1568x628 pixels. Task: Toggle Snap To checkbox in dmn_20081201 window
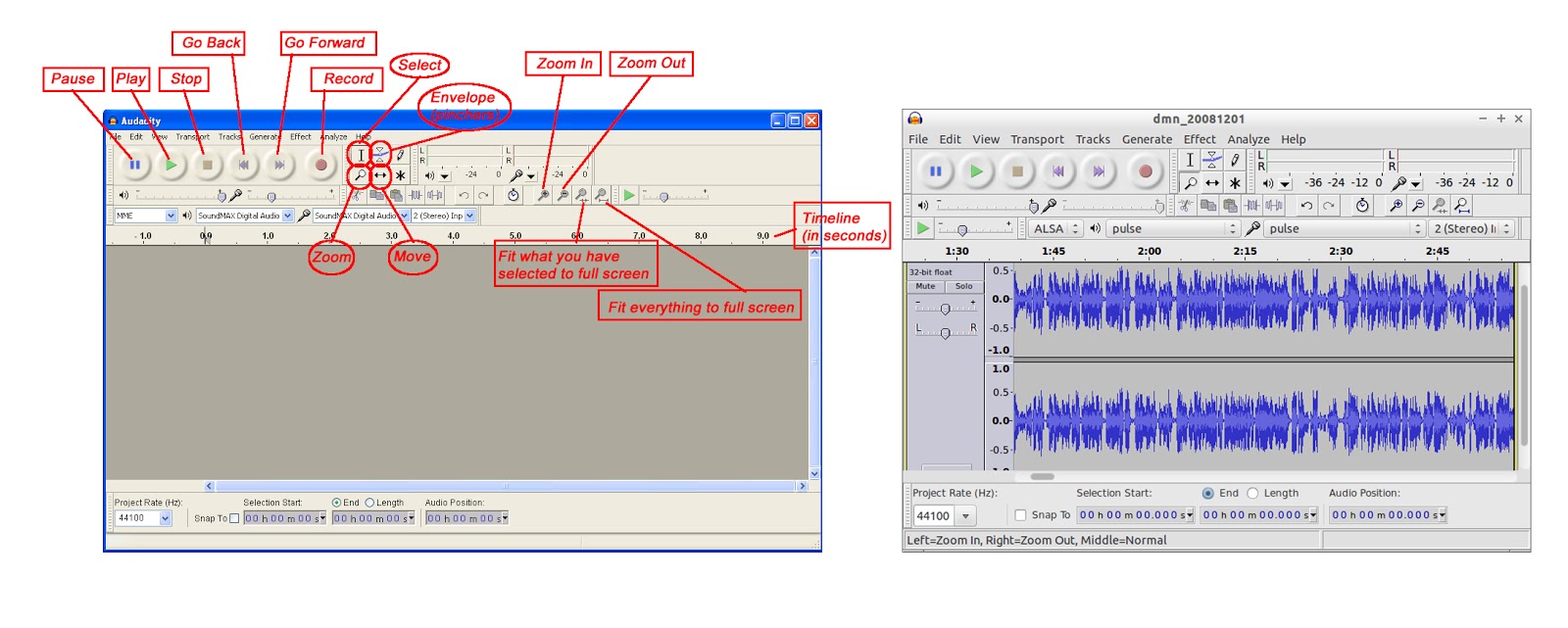pyautogui.click(x=1020, y=515)
